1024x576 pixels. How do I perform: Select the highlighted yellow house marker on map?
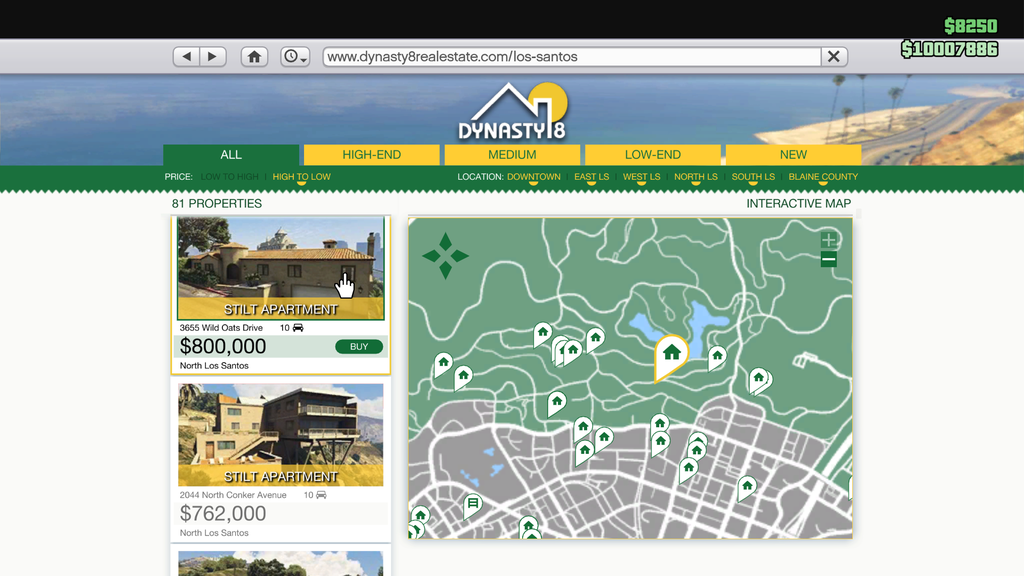tap(671, 353)
